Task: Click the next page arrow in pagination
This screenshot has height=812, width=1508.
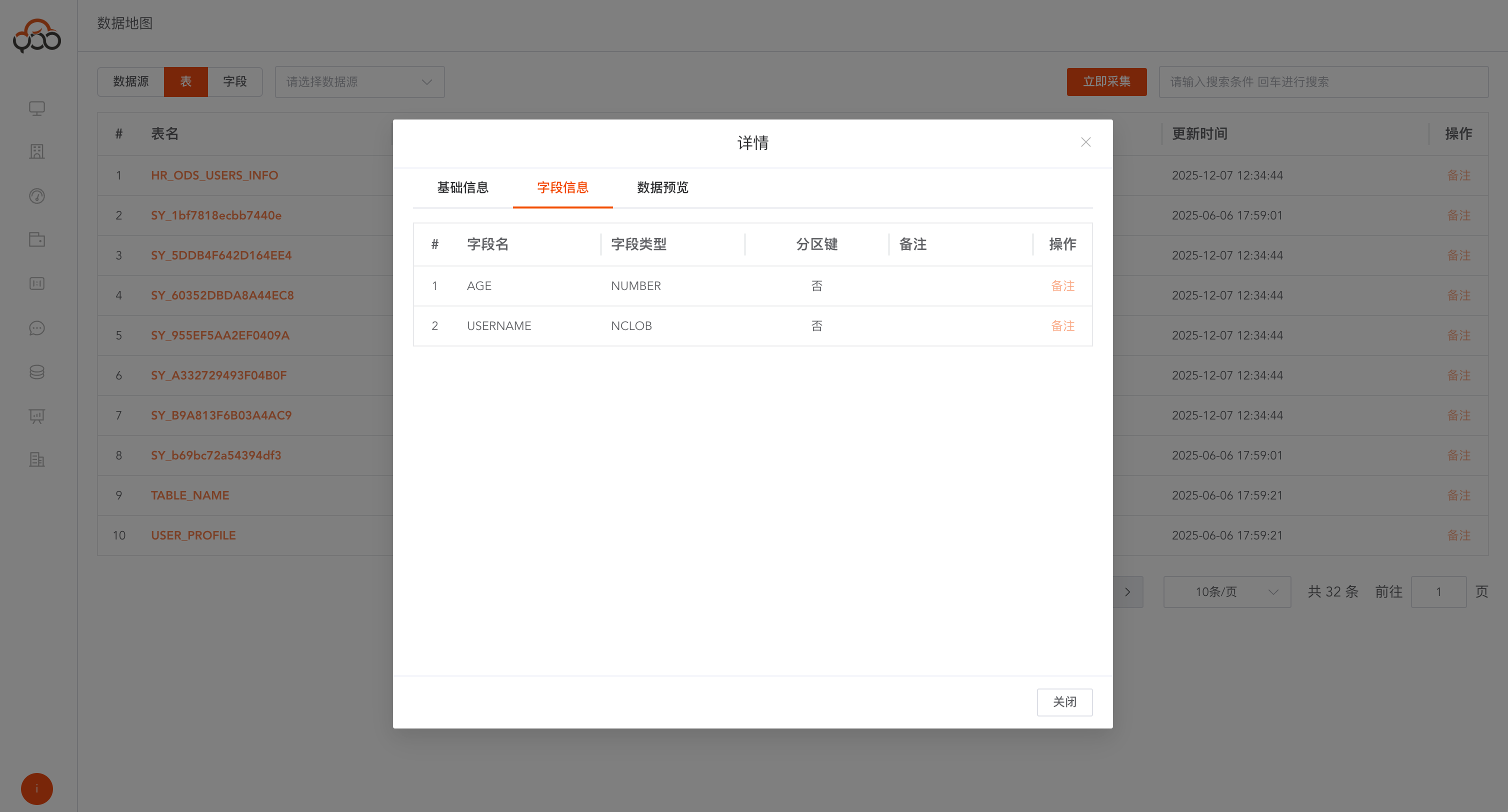Action: coord(1128,591)
